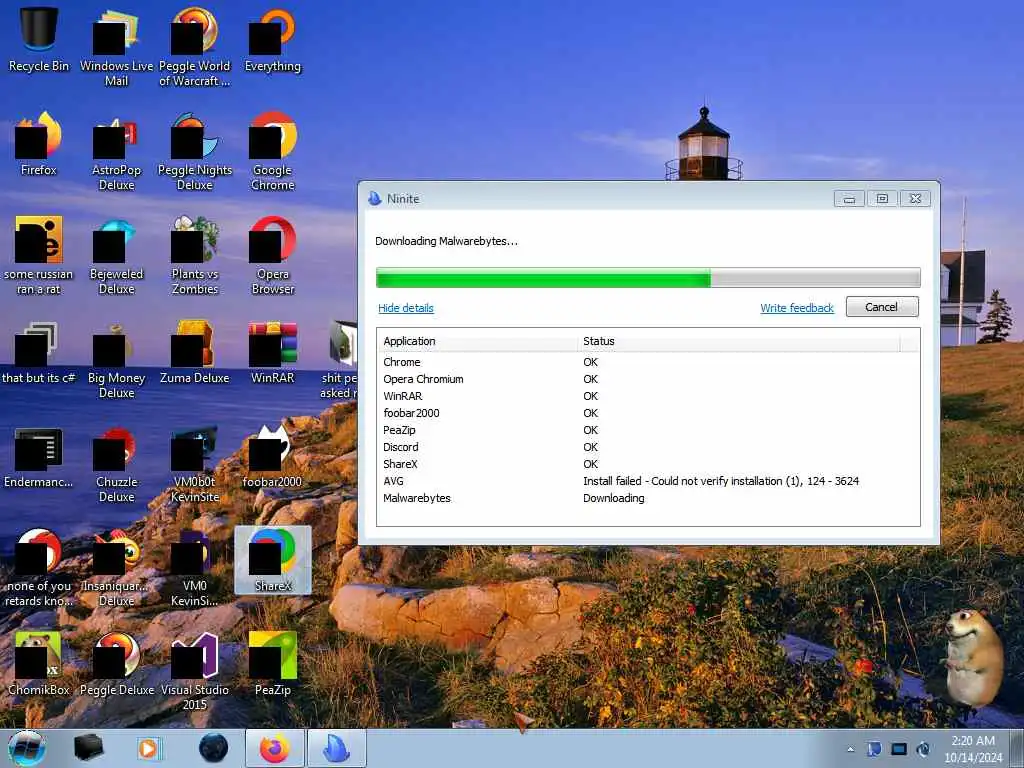The height and width of the screenshot is (768, 1024).
Task: Open the Recycle Bin desktop icon
Action: click(x=39, y=39)
